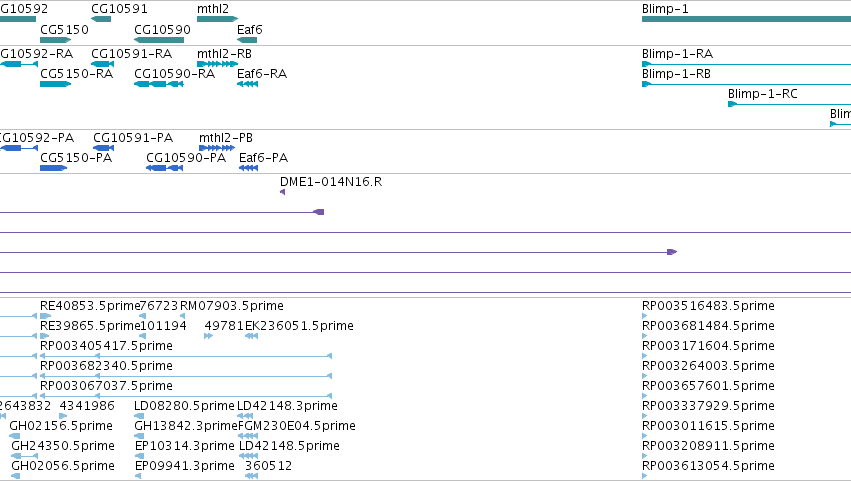Click the RP003681484.5prime label
The height and width of the screenshot is (481, 851).
pyautogui.click(x=708, y=326)
